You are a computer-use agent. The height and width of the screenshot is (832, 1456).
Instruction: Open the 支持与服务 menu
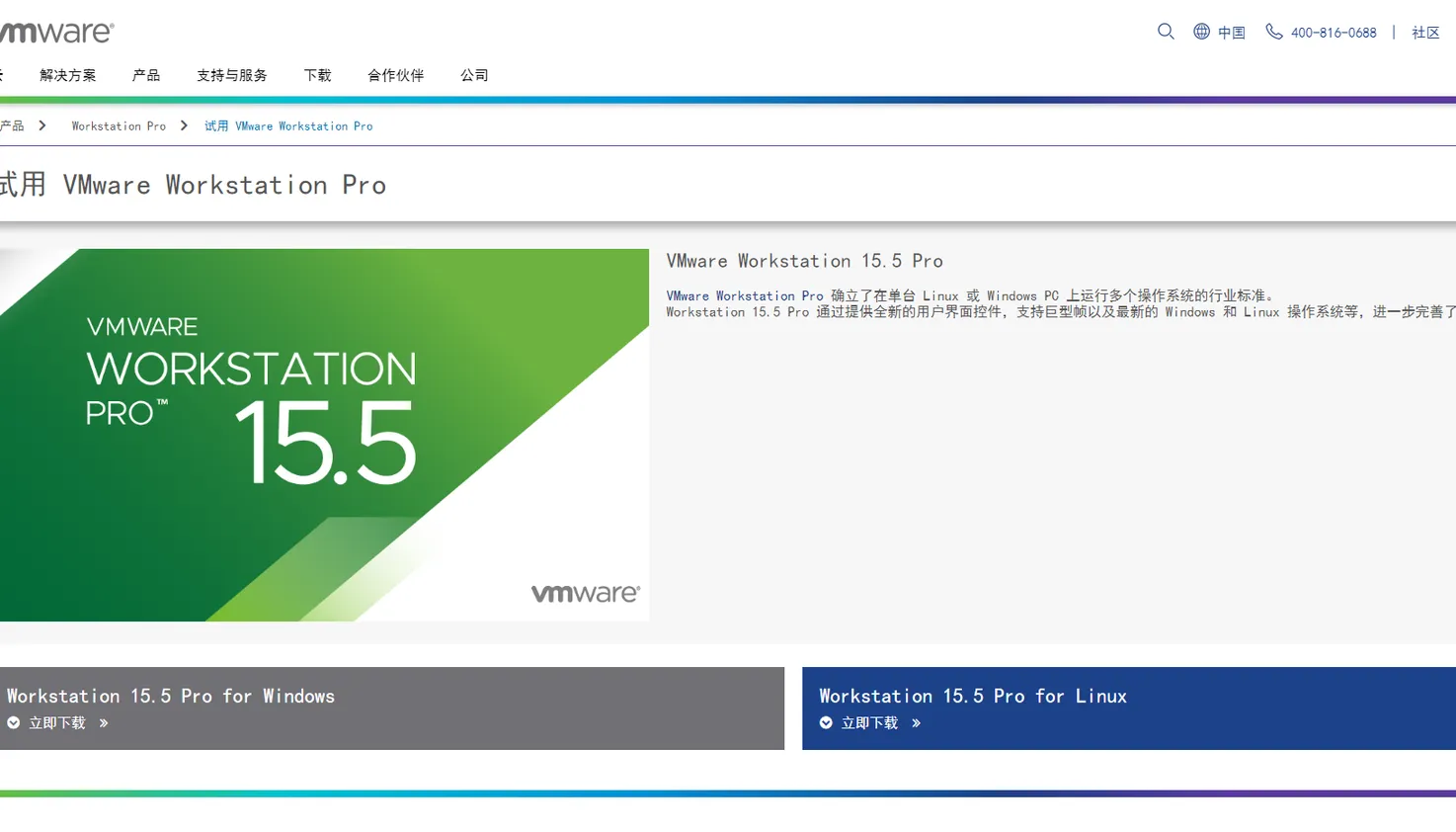point(232,75)
